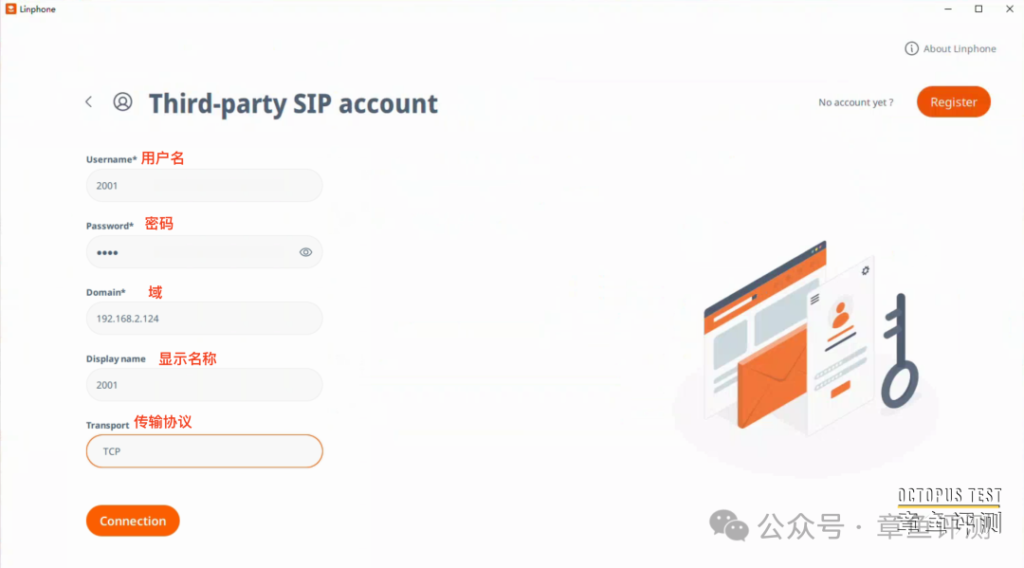Open the About Linphone text link
This screenshot has width=1024, height=568.
click(x=959, y=48)
